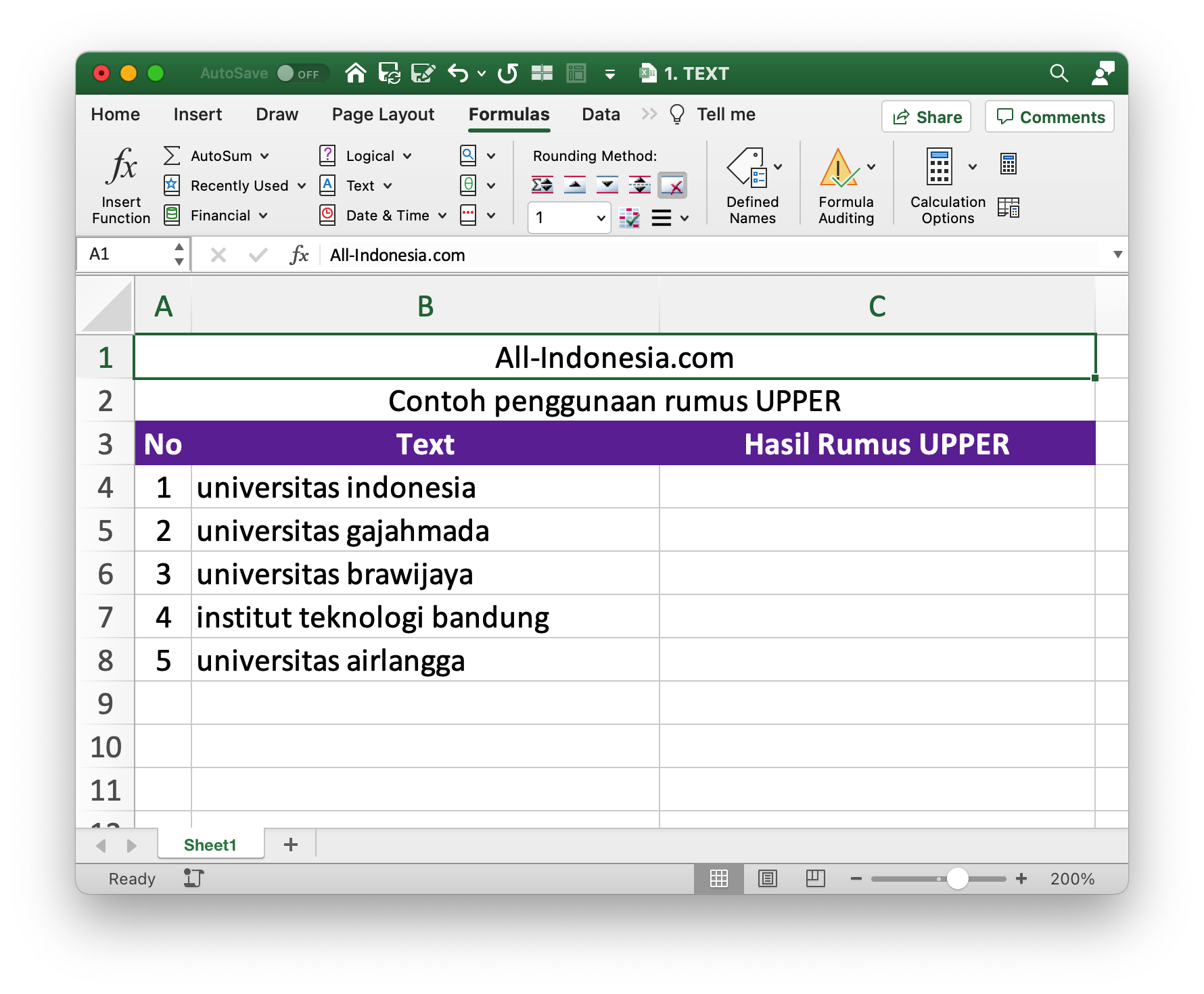Click the Home icon in title bar

pos(356,73)
